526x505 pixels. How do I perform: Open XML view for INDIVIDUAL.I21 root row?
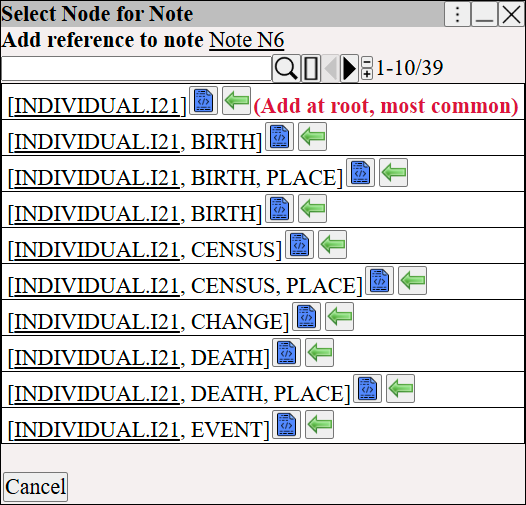tap(203, 101)
